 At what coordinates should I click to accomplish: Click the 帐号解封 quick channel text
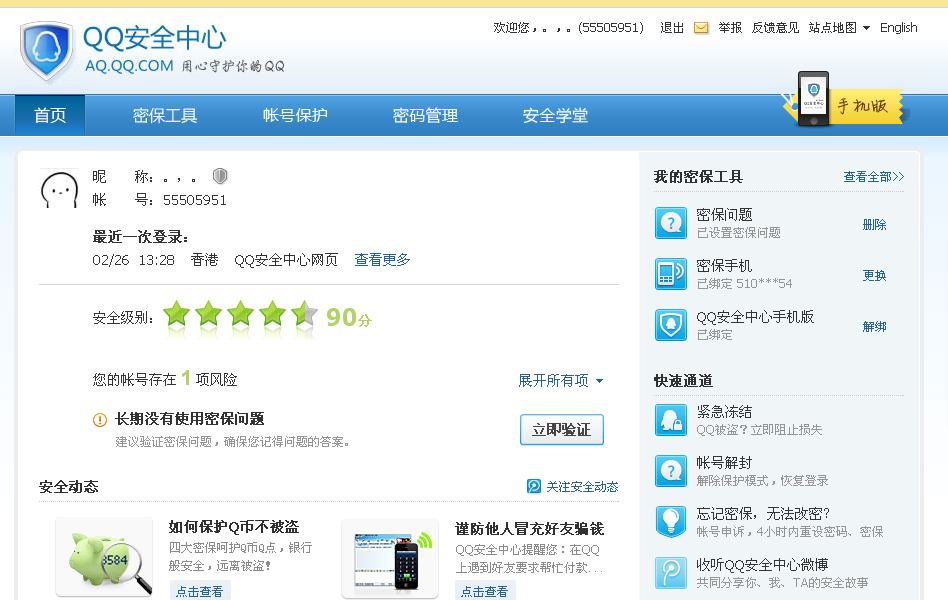pos(724,463)
